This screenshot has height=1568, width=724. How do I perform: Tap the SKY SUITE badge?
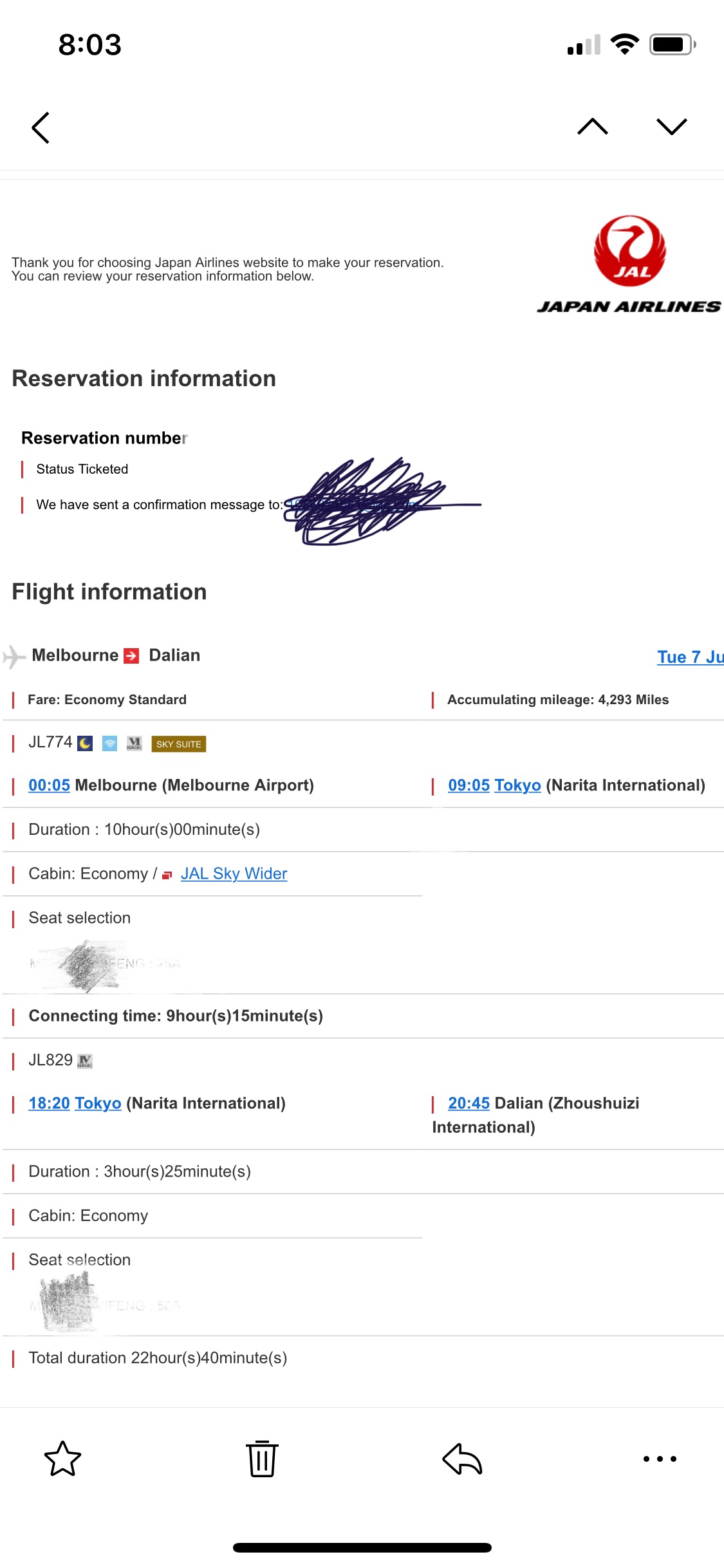[179, 744]
